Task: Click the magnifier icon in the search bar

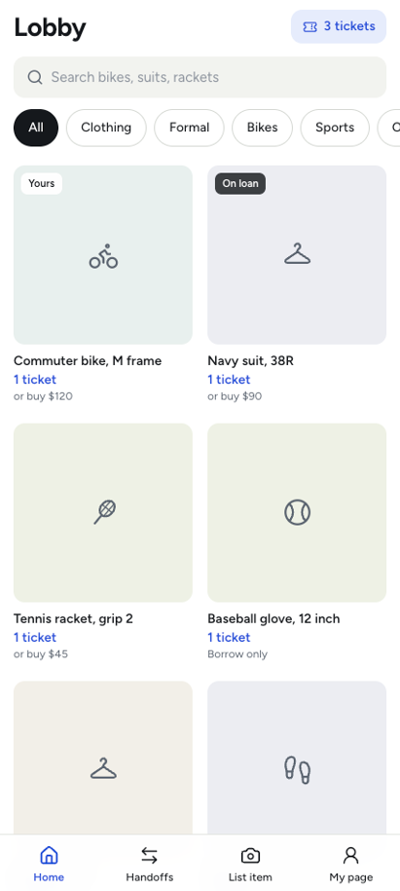Action: tap(35, 77)
